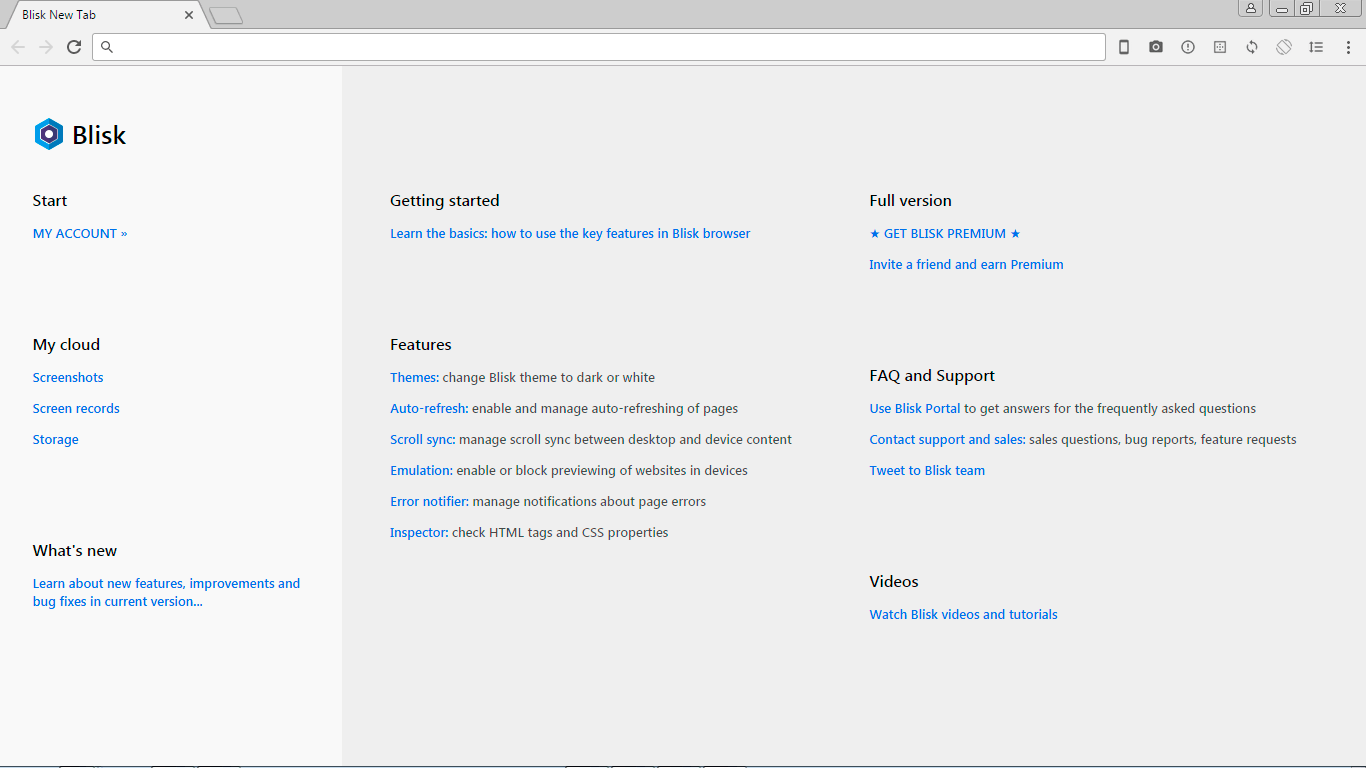Open Screenshots in My cloud
Screen dimensions: 1366x768
tap(67, 377)
